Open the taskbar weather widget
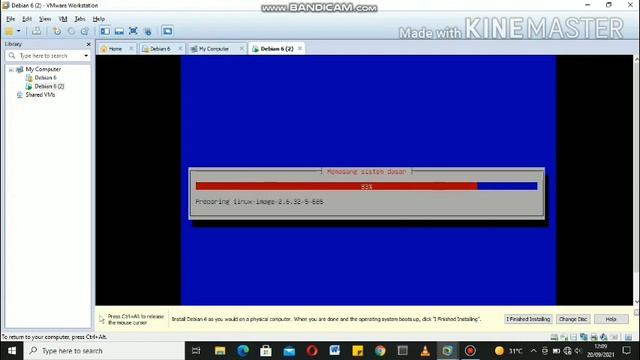This screenshot has height=360, width=640. (x=508, y=351)
